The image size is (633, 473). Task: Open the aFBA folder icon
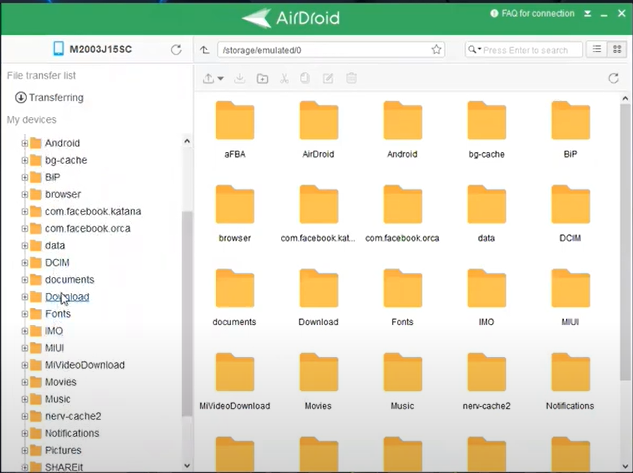tap(235, 120)
